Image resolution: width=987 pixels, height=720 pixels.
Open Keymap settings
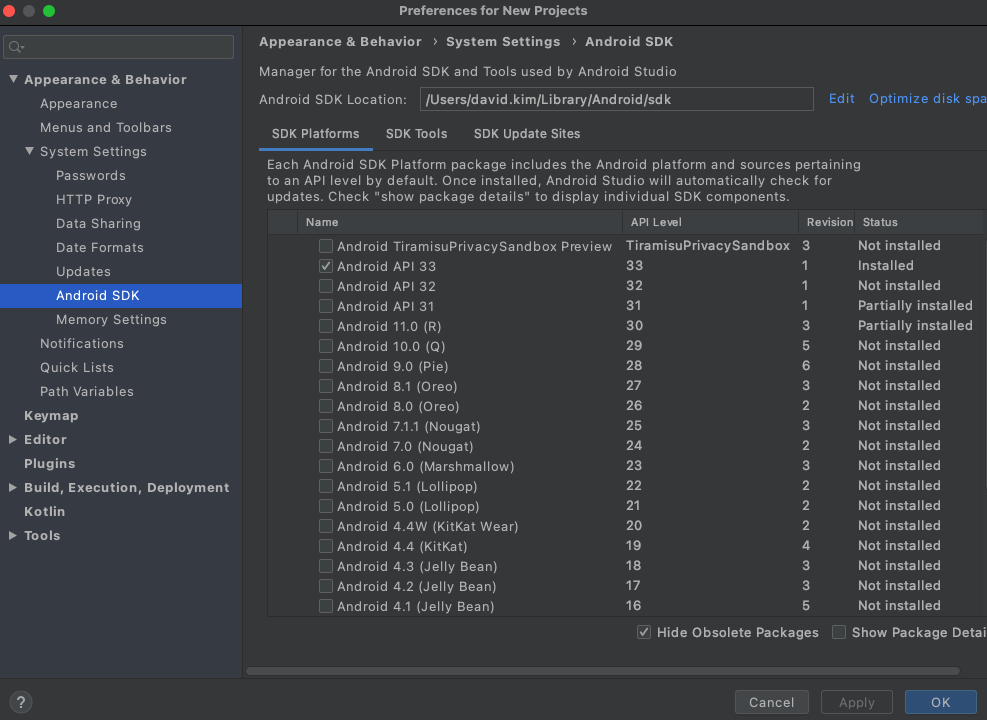click(x=51, y=415)
